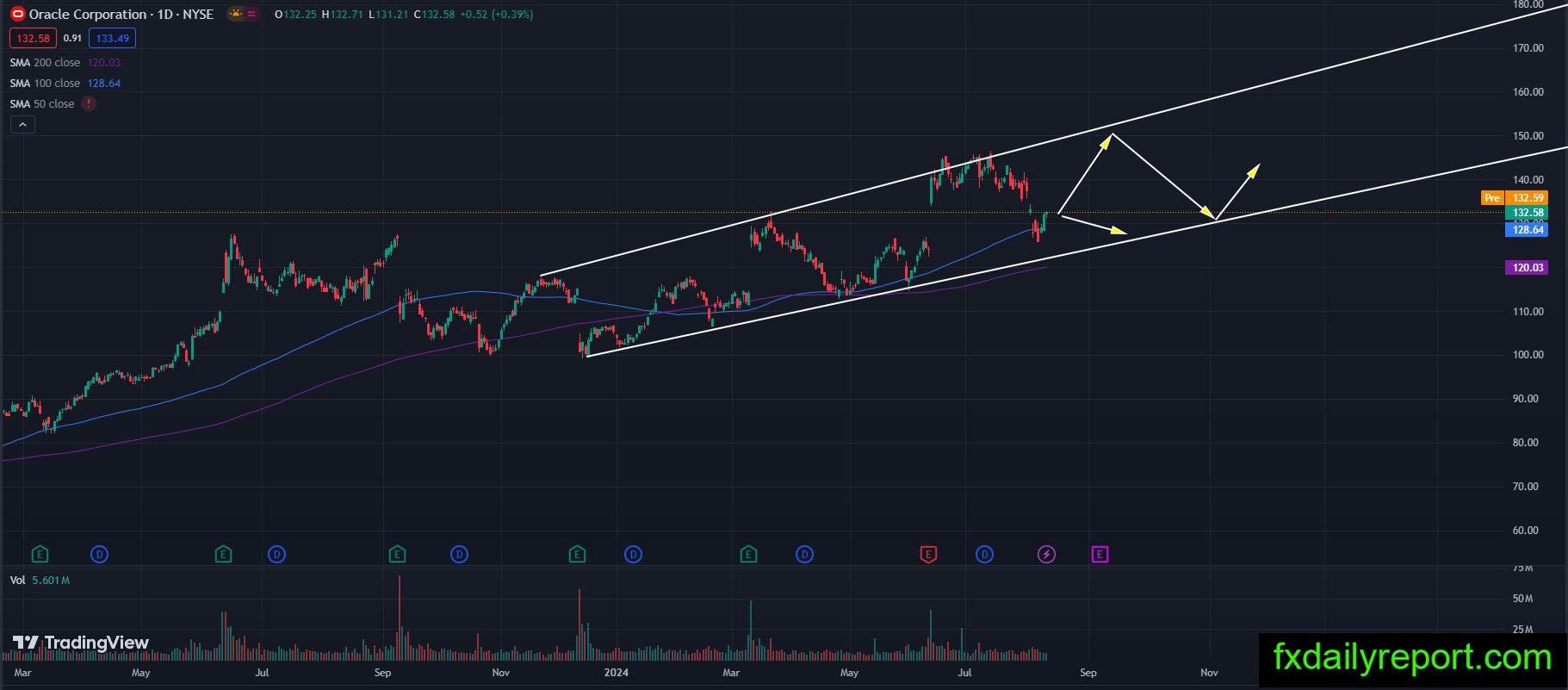Click the Oracle Corporation · 1D · NYSE title
Screen dimensions: 1568x690
121,15
